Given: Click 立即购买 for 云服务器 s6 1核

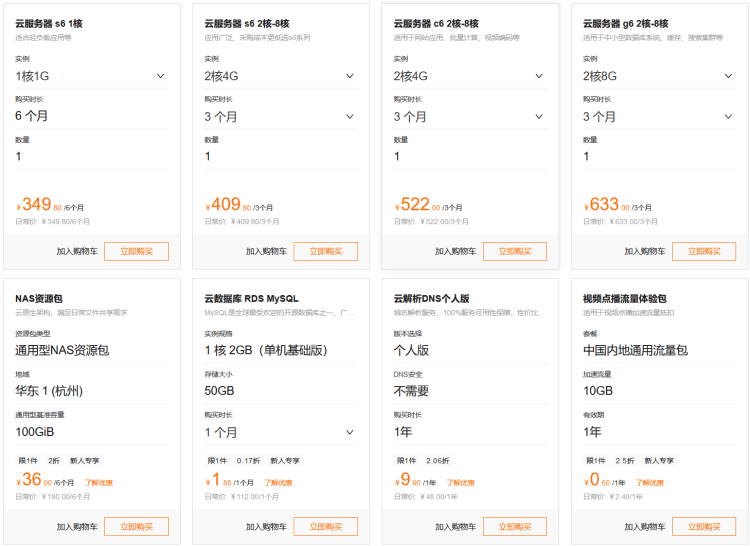Looking at the screenshot, I should pyautogui.click(x=136, y=252).
